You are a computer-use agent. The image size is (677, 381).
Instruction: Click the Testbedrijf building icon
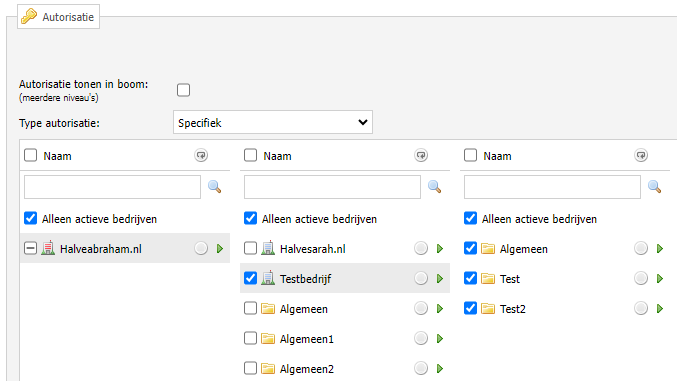coord(268,278)
